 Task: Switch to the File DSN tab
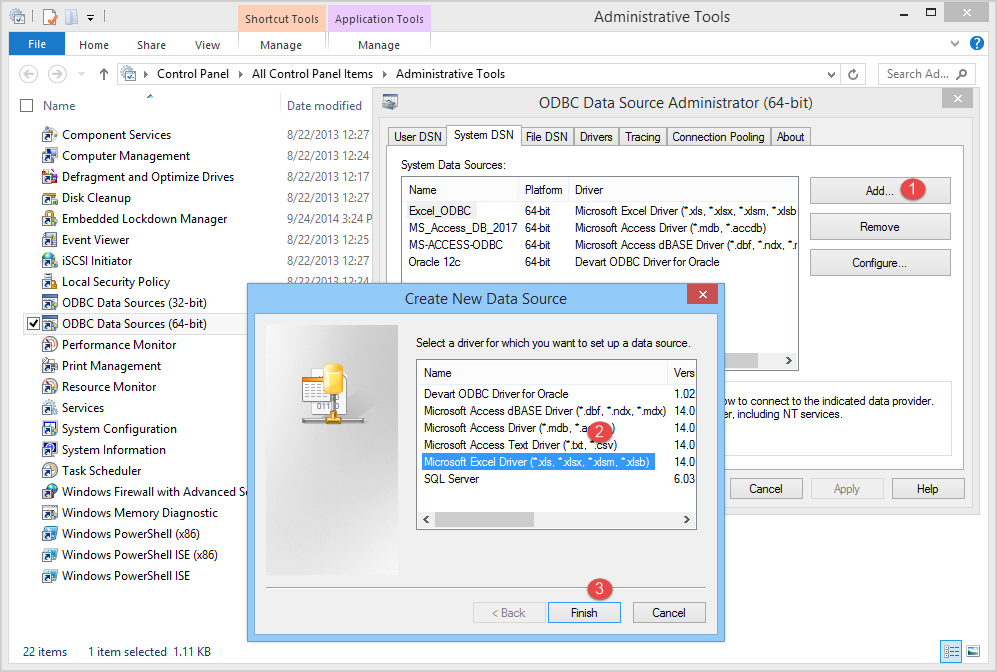click(x=546, y=137)
